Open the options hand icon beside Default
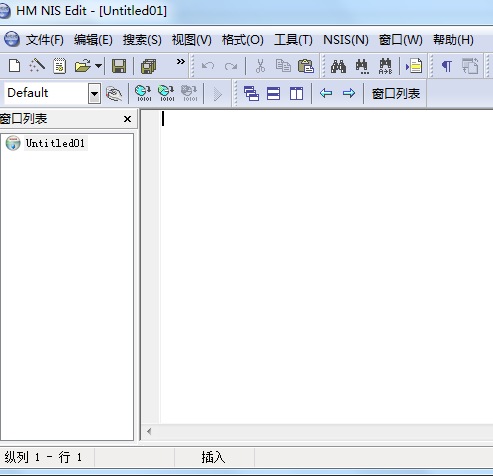The width and height of the screenshot is (493, 476). [x=114, y=93]
